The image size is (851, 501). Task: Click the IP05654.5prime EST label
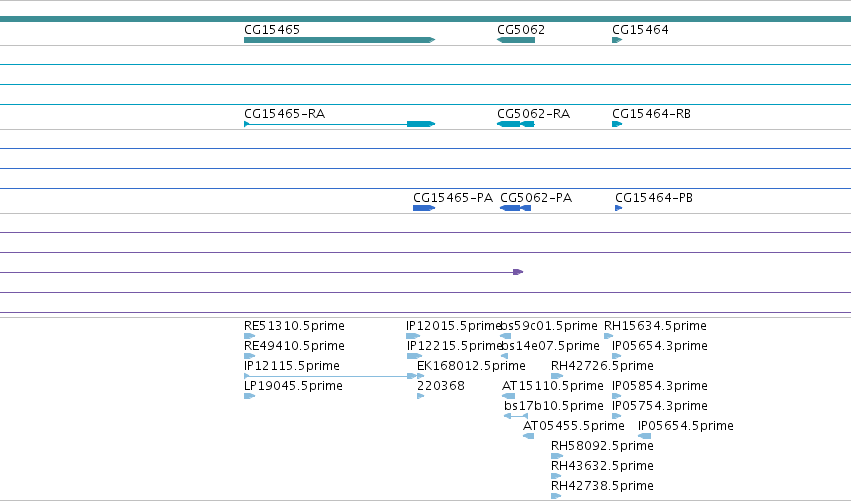coord(685,426)
